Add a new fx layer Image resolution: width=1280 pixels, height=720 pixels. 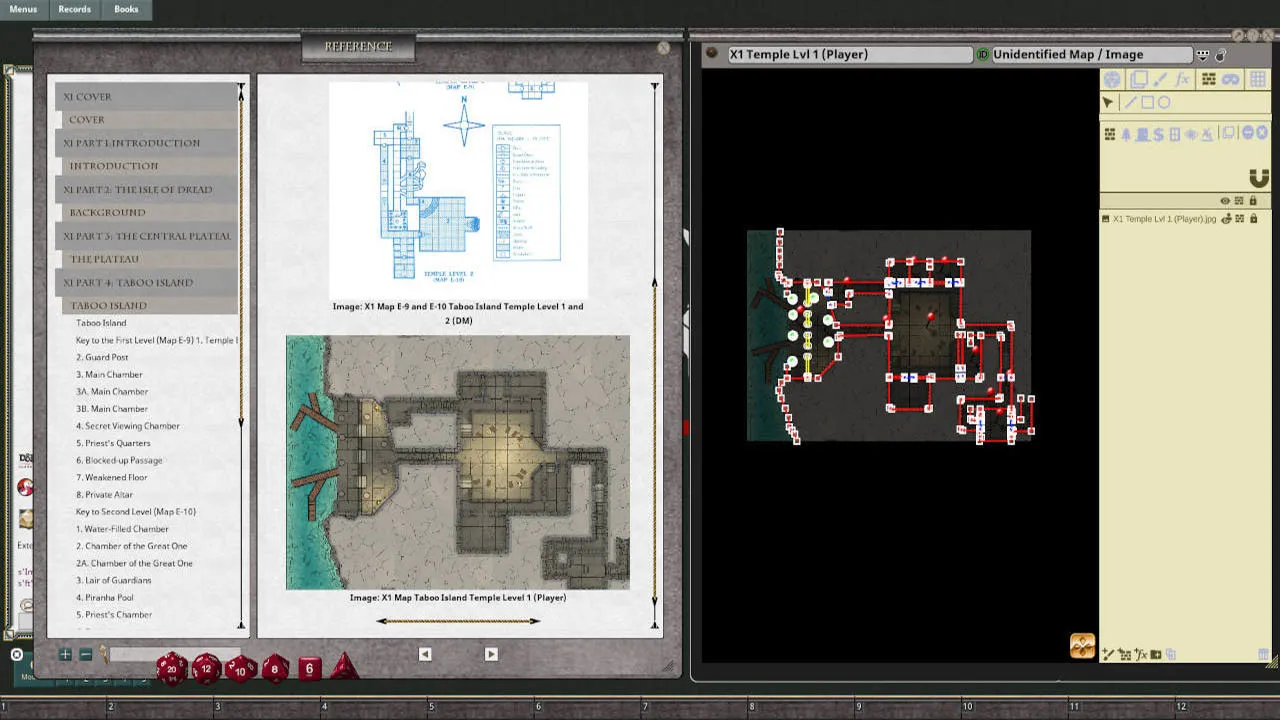[x=1141, y=654]
